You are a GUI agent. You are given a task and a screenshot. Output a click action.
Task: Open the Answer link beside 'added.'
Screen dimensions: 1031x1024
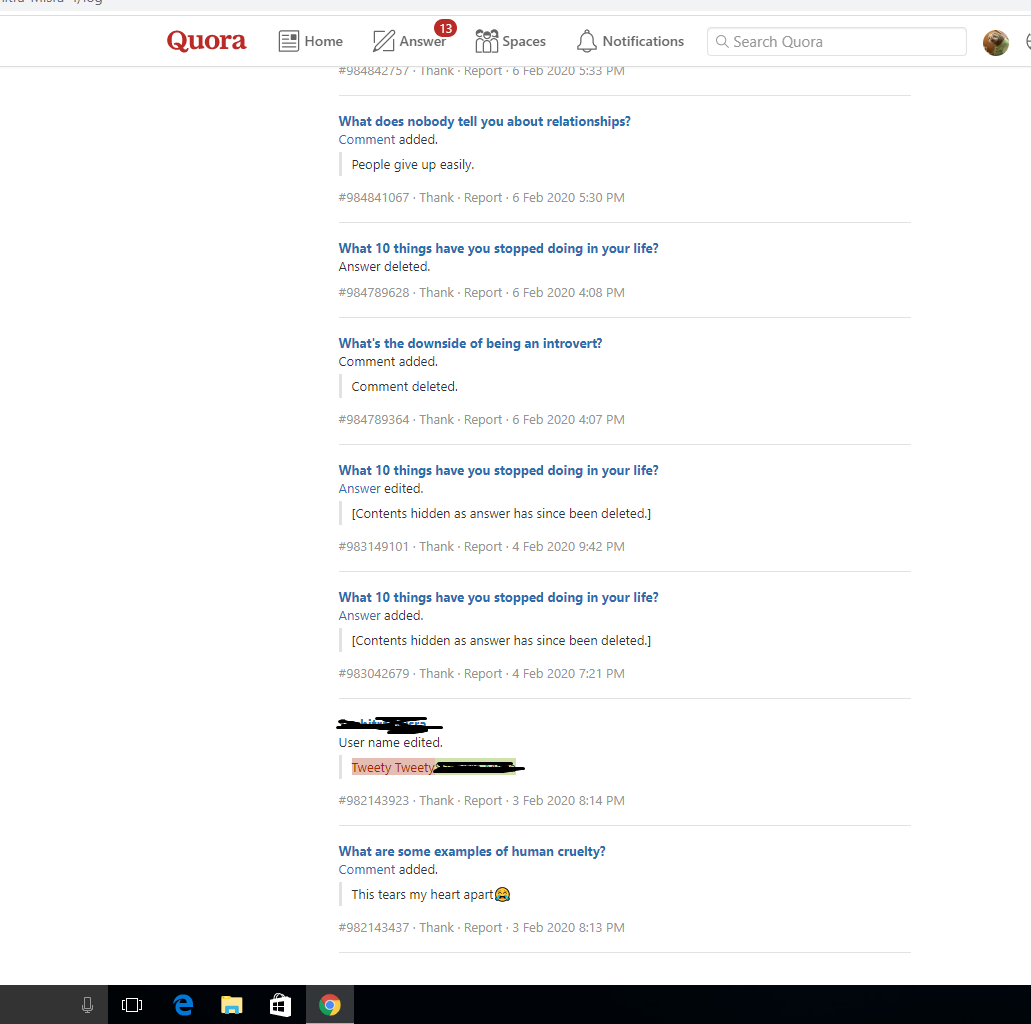(360, 616)
